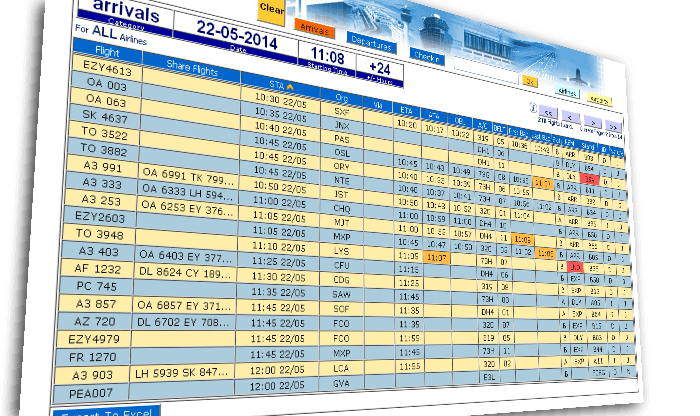The image size is (700, 416).
Task: Switch to the Arrivals tab
Action: pyautogui.click(x=316, y=28)
